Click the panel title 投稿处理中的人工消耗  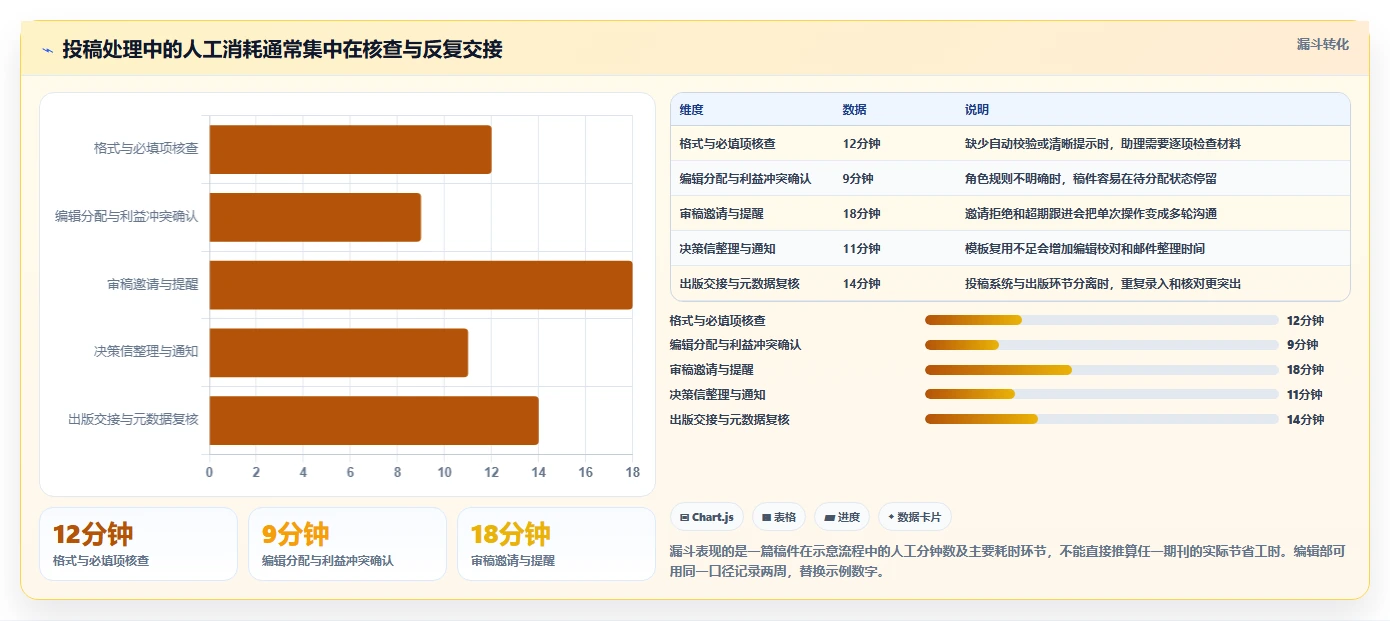coord(282,50)
